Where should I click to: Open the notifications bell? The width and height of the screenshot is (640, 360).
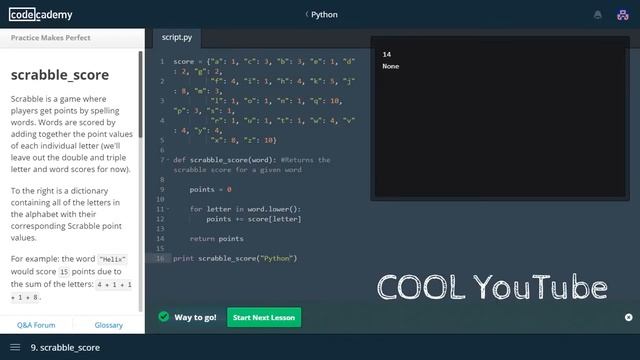[x=598, y=15]
